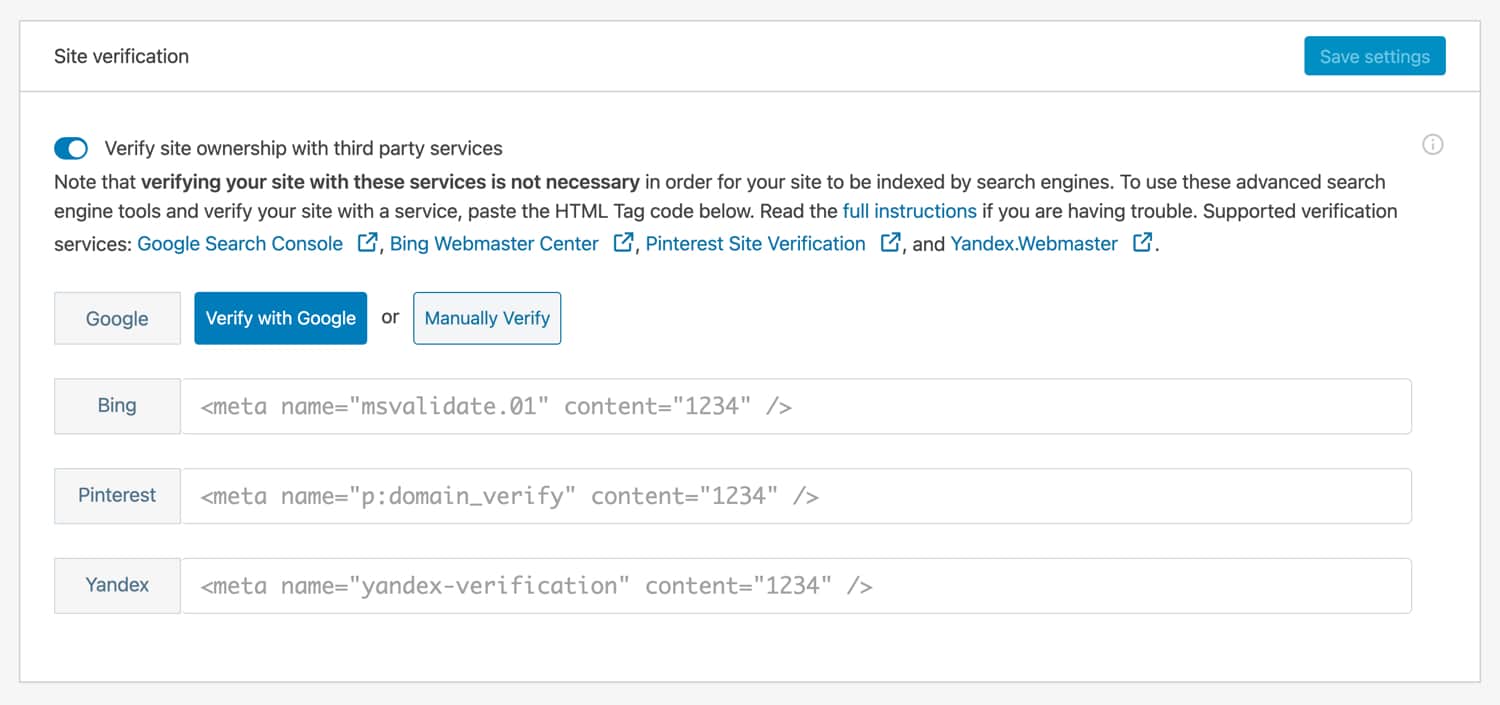Click the Google label box
Image resolution: width=1500 pixels, height=705 pixels.
[x=117, y=319]
